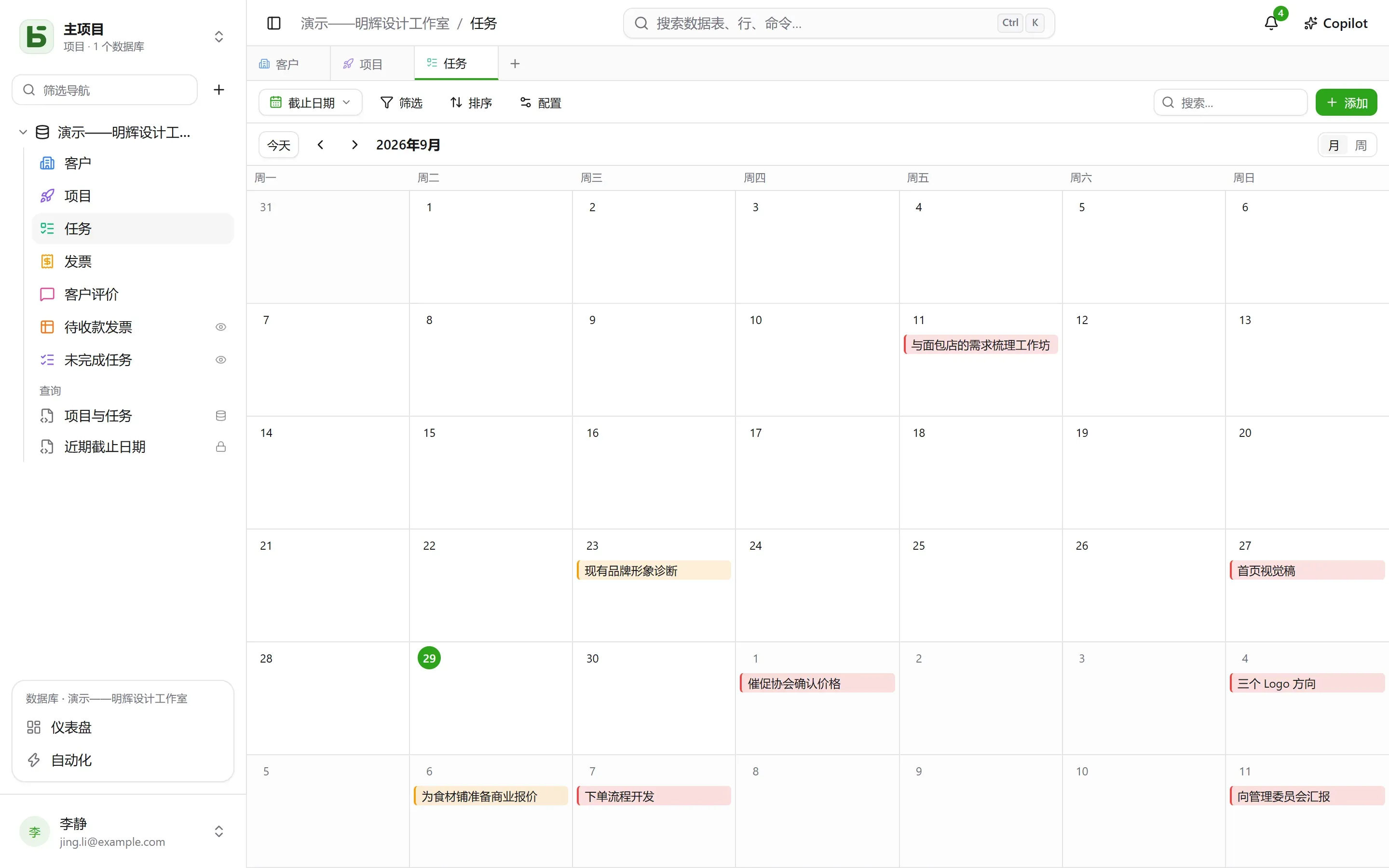Toggle the sidebar panel icon
Viewport: 1389px width, 868px height.
coord(274,23)
